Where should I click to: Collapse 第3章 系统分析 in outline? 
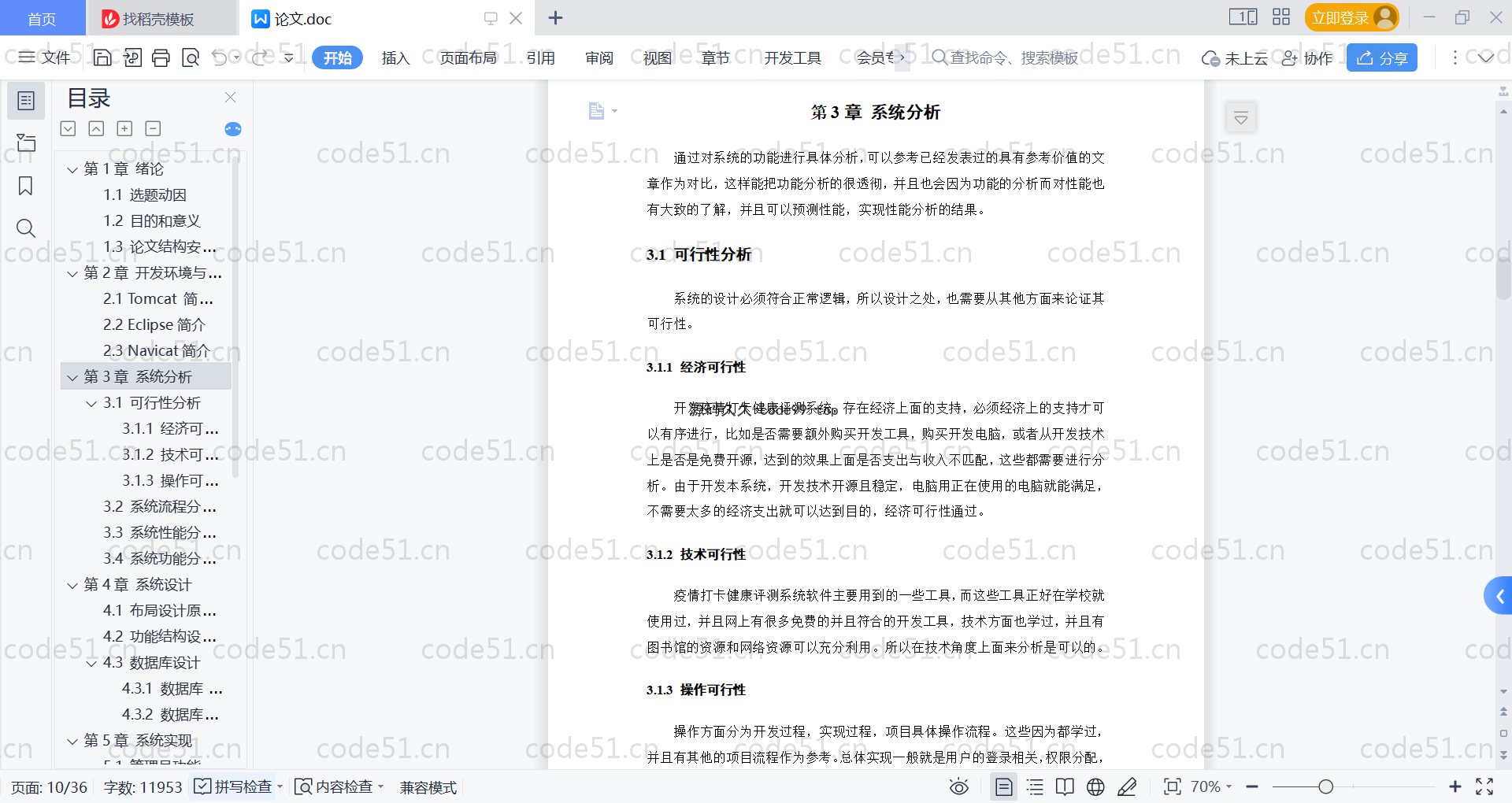pos(72,377)
